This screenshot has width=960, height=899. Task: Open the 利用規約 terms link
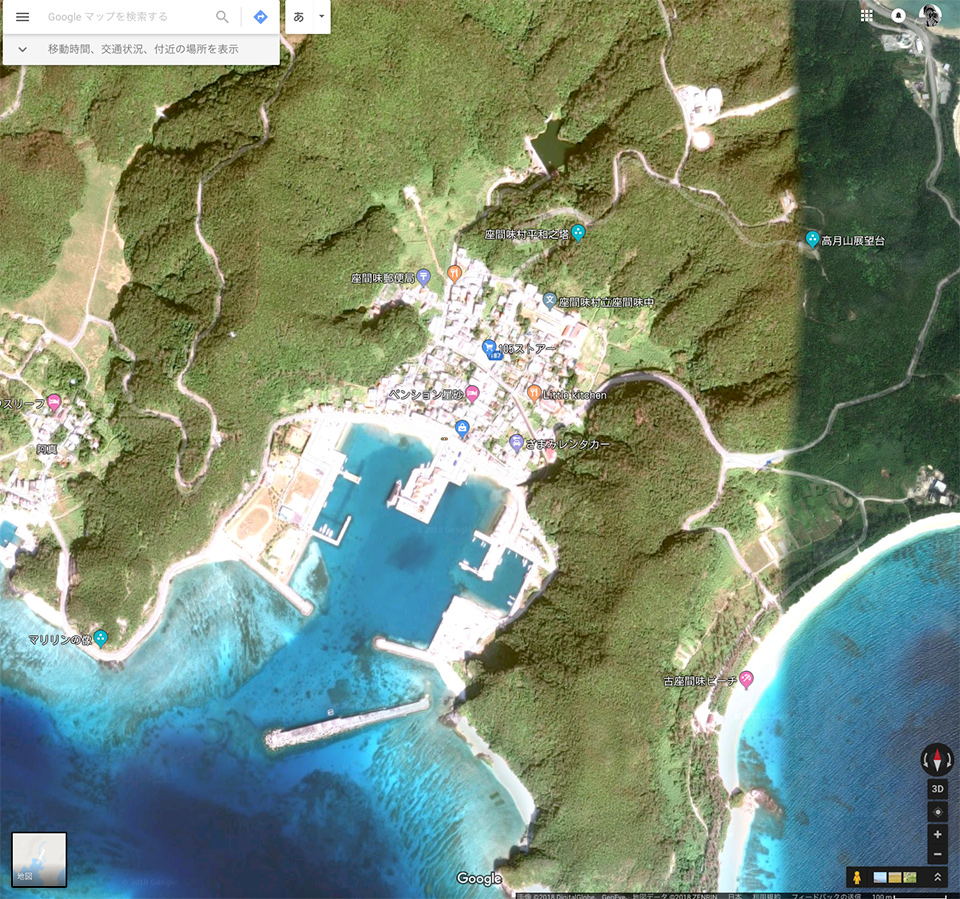[x=767, y=896]
